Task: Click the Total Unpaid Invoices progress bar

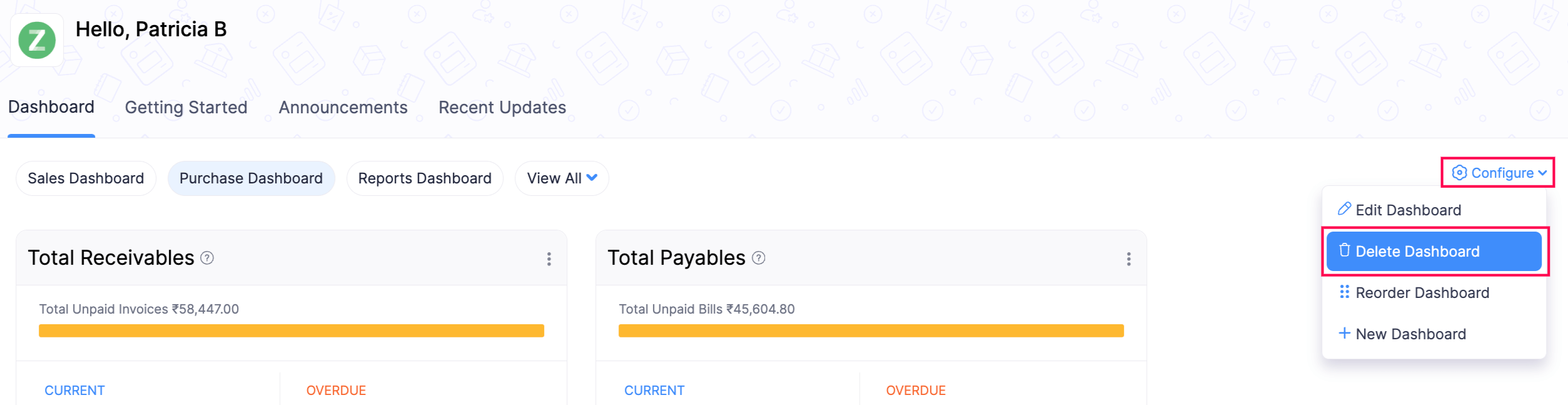Action: pos(291,331)
